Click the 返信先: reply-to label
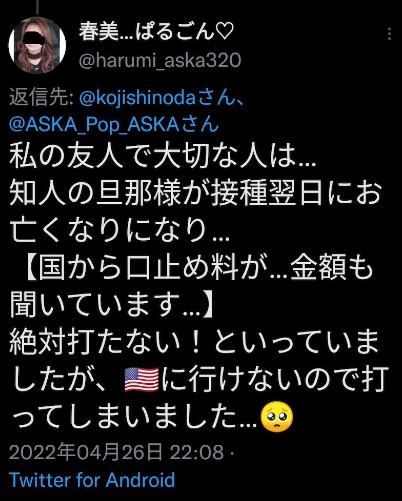Screen dimensions: 402x501 (x=42, y=99)
